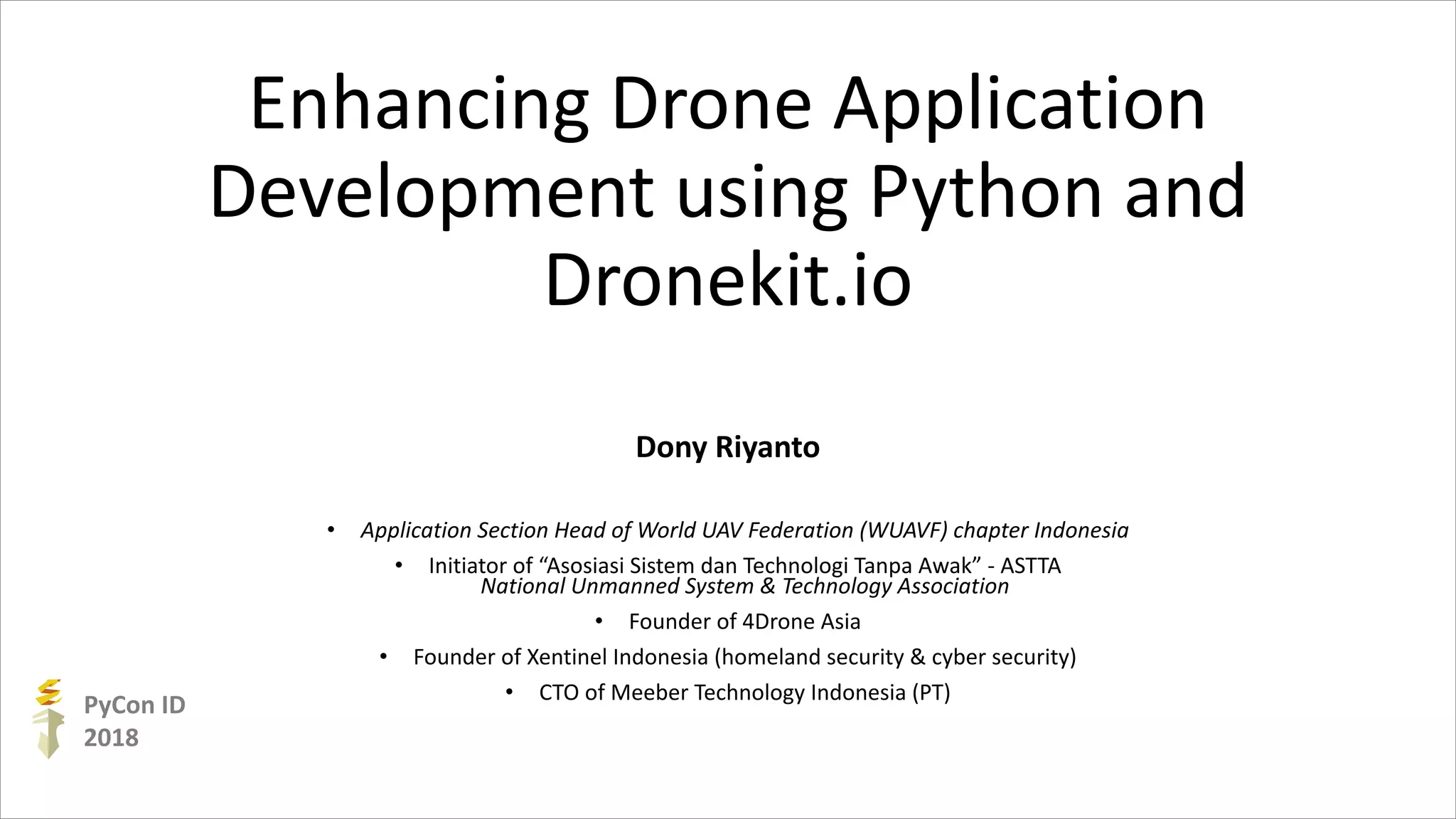Click the CTO of Meeber Technology line
Screen dimensions: 1456x819
coord(744,692)
